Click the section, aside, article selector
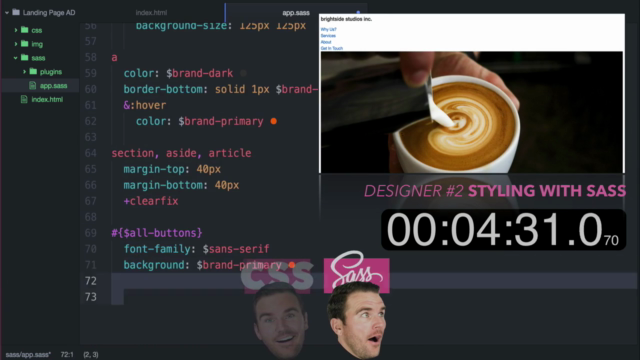640x360 pixels. point(181,153)
